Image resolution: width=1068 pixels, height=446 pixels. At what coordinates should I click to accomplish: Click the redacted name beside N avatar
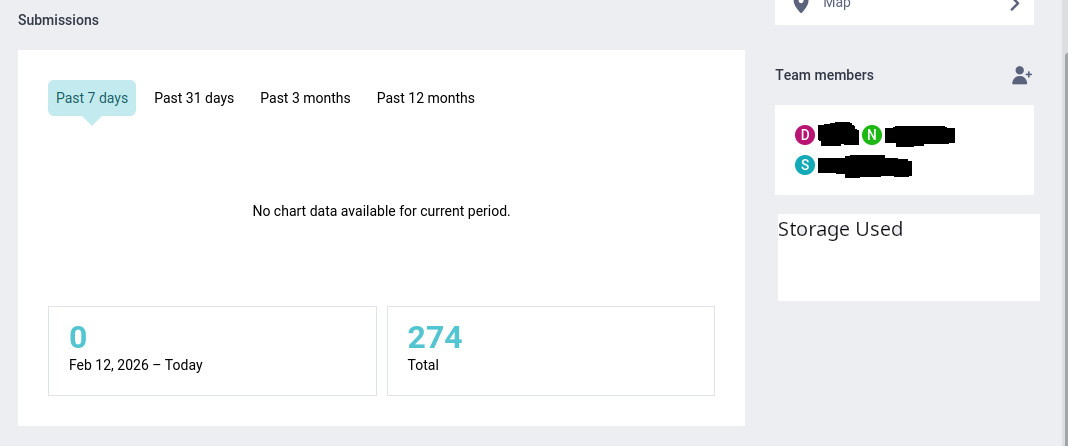(920, 135)
